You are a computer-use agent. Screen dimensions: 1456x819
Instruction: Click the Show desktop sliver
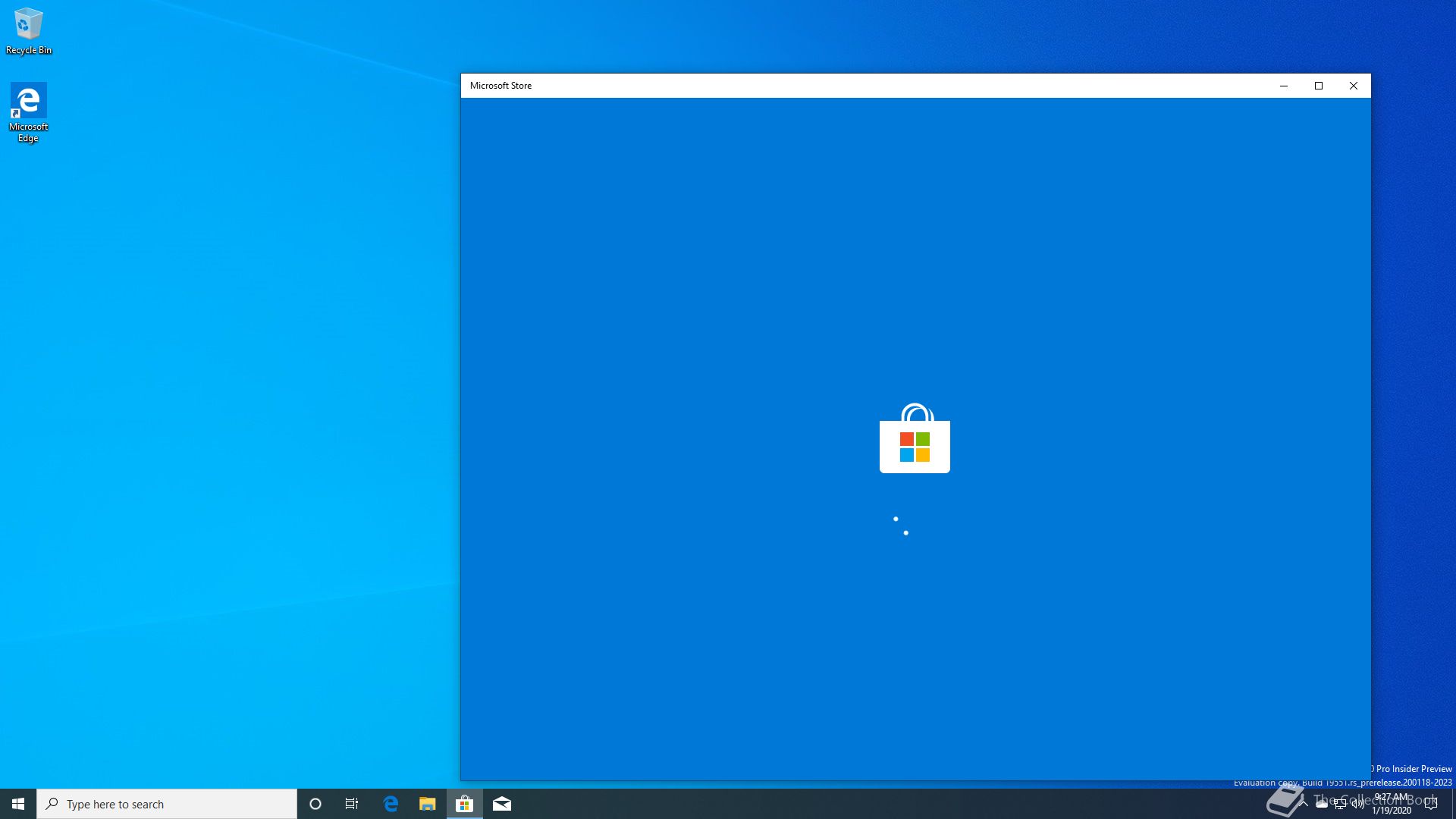pyautogui.click(x=1453, y=804)
